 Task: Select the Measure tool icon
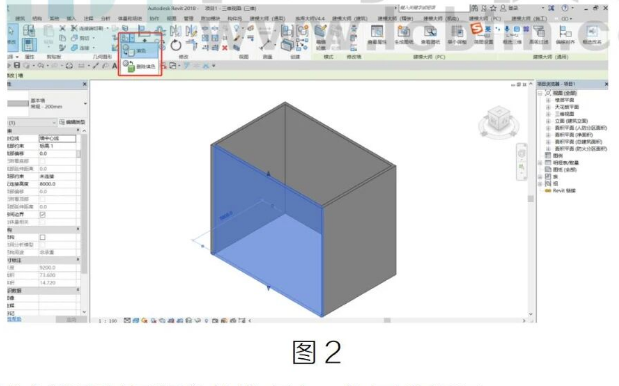pos(267,44)
